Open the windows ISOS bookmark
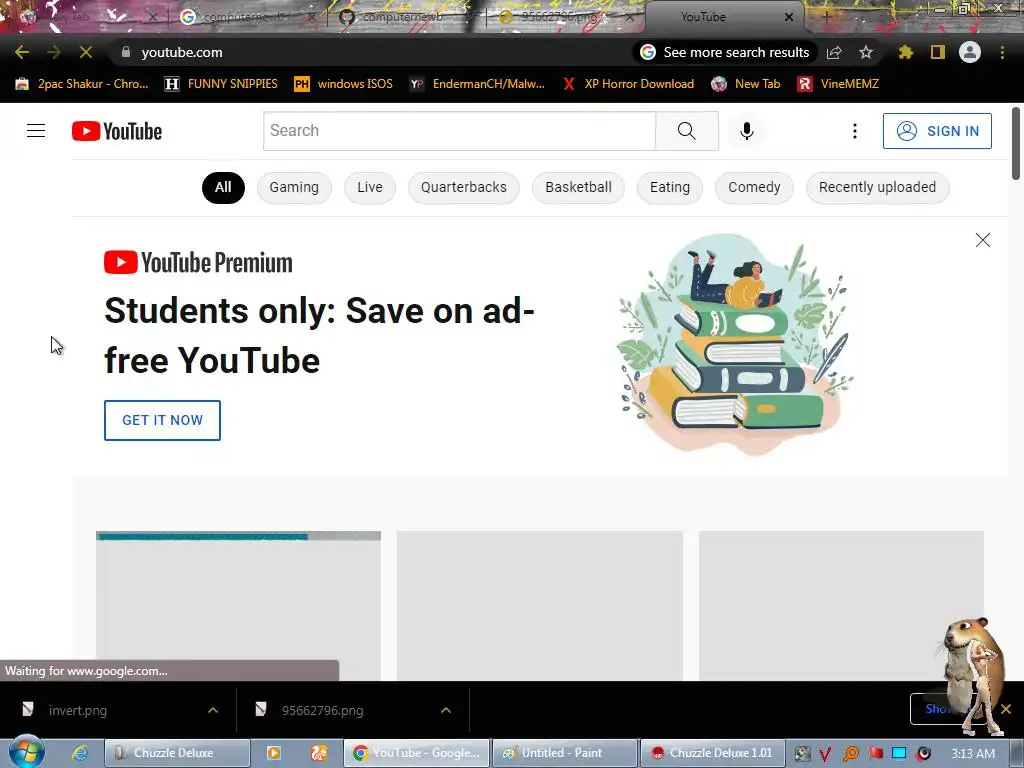The height and width of the screenshot is (768, 1024). pos(344,84)
